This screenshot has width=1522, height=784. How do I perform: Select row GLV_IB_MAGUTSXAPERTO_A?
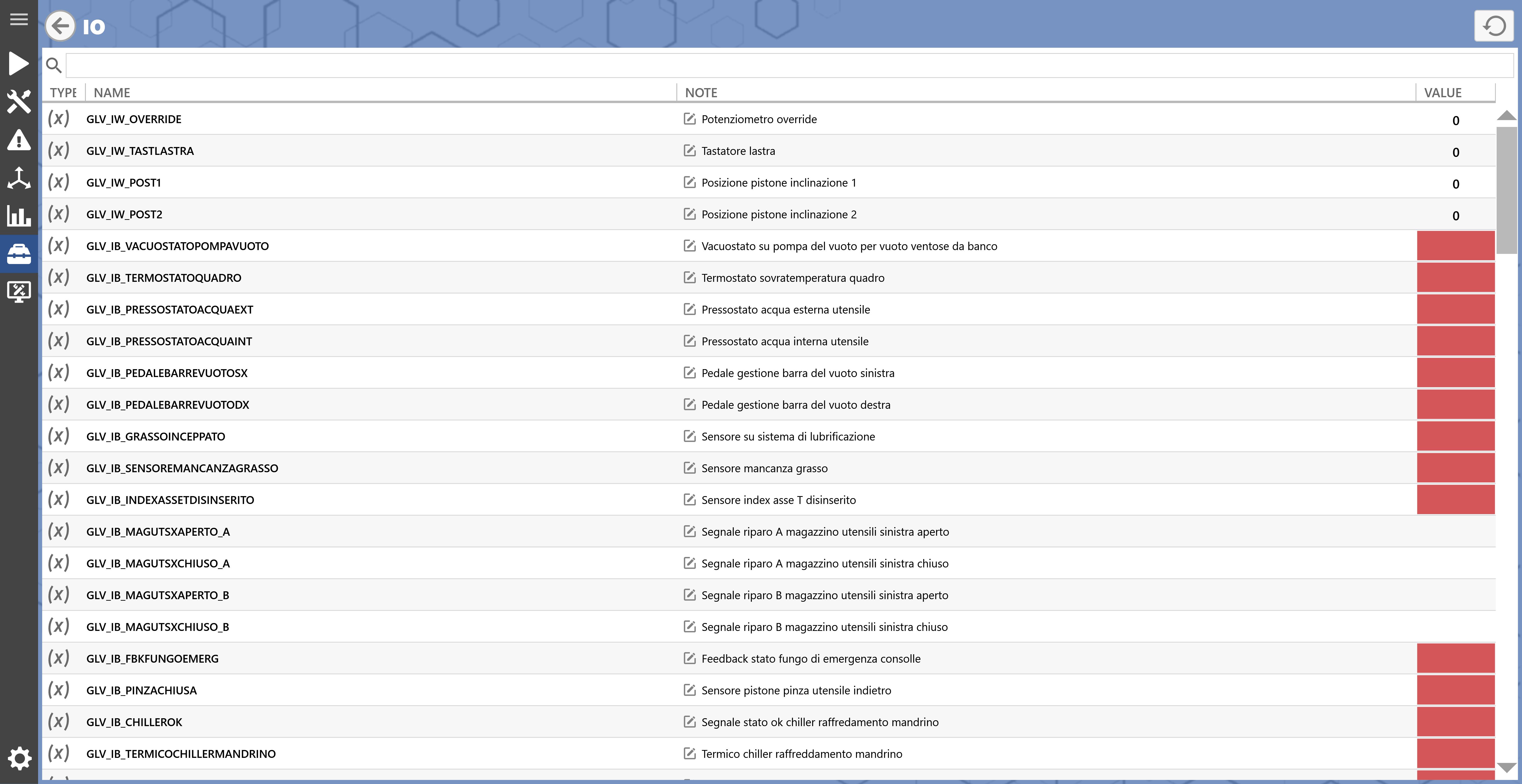[x=769, y=531]
